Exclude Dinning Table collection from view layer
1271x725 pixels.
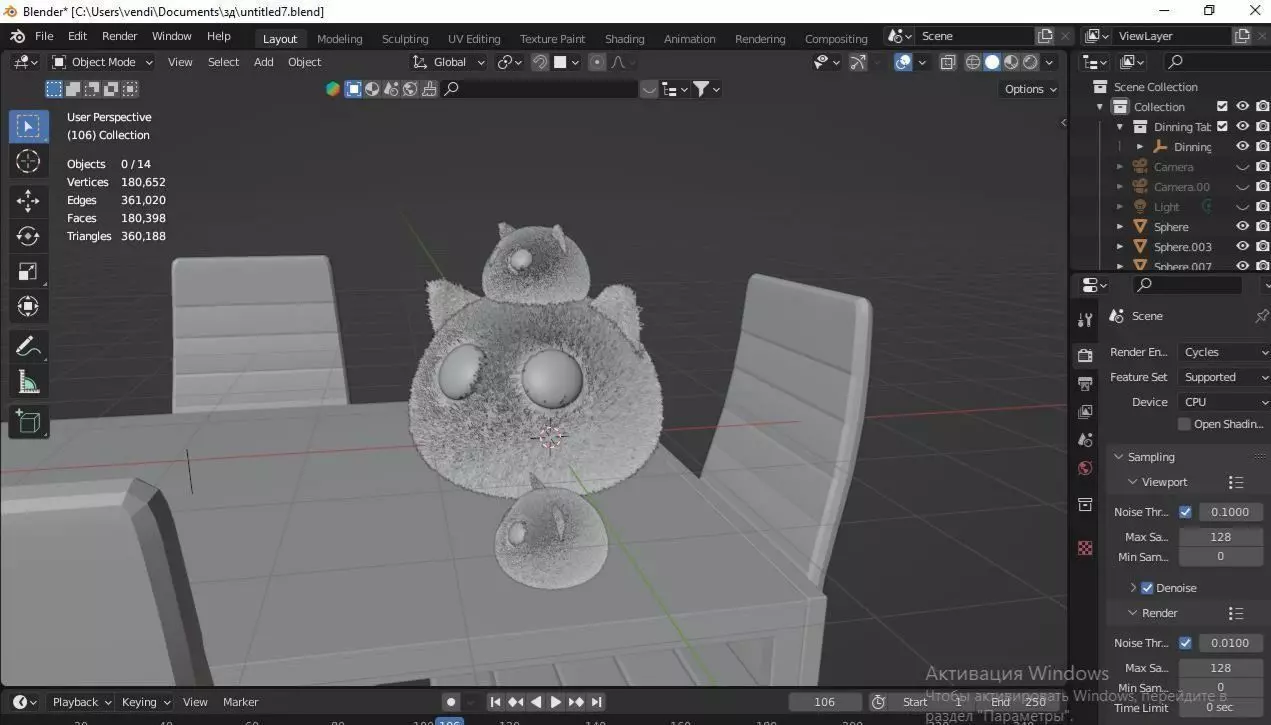(1222, 126)
